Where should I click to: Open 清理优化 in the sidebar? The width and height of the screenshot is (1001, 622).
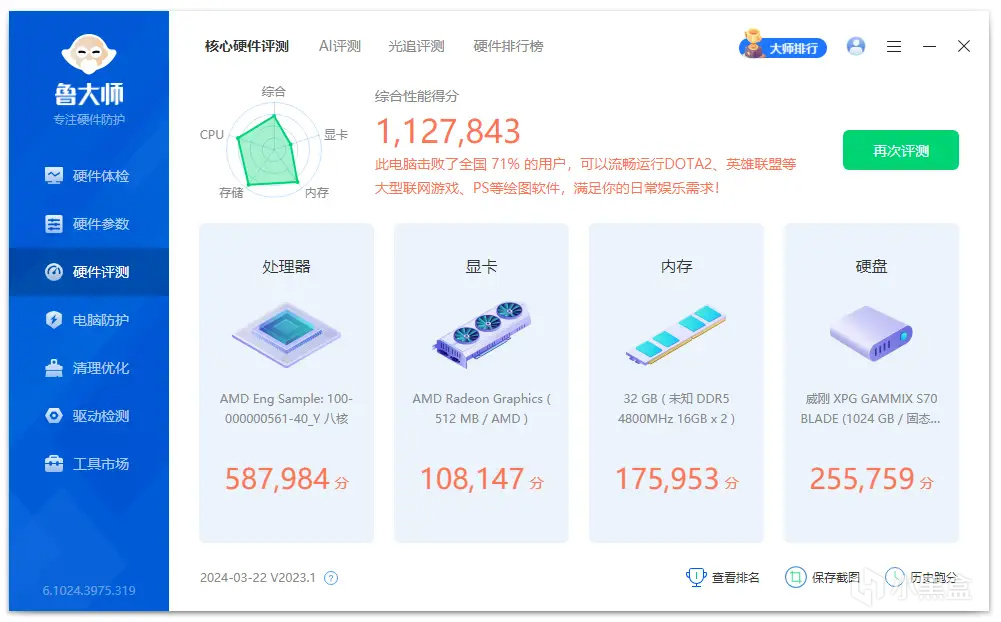(89, 368)
